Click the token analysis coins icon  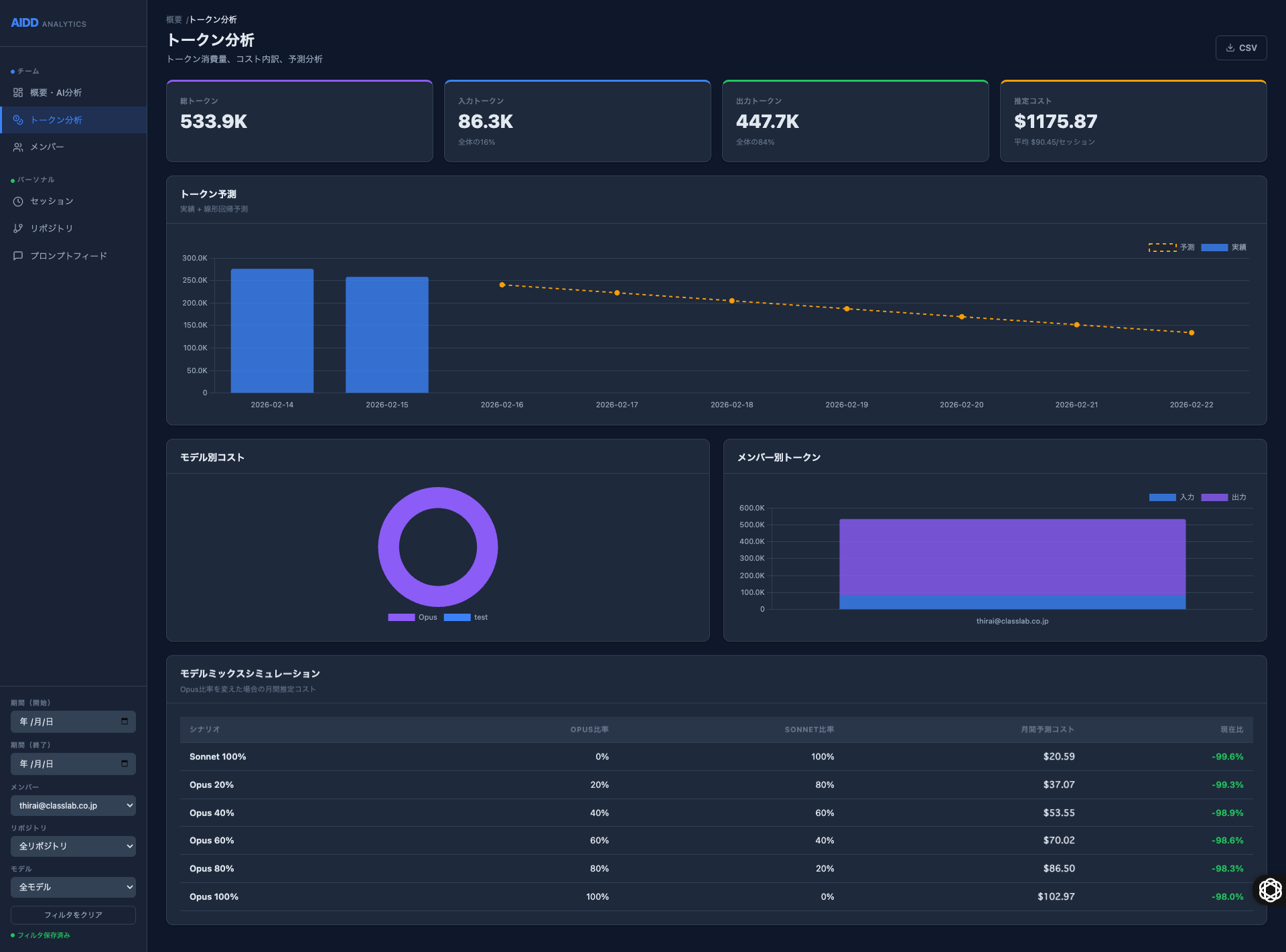coord(18,120)
